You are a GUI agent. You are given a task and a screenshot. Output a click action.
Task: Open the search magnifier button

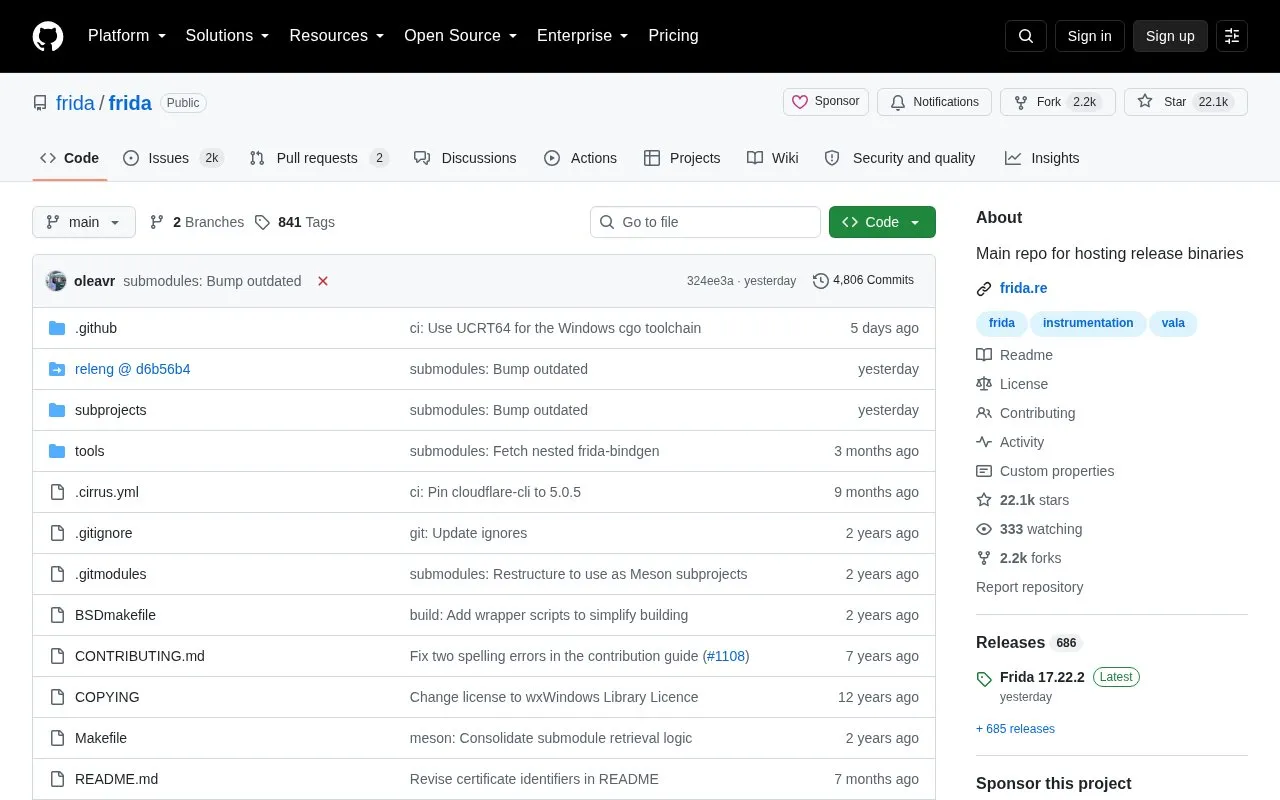(x=1026, y=36)
